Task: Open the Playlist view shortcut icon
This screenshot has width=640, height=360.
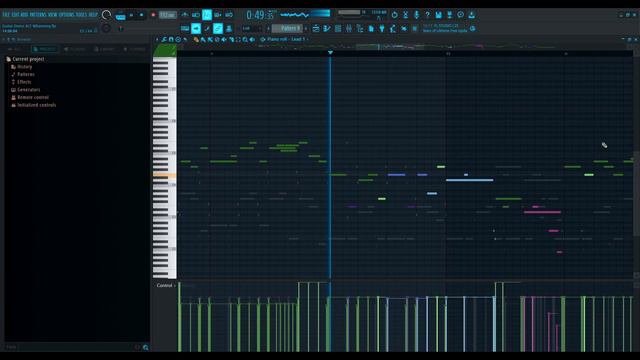Action: [x=316, y=28]
